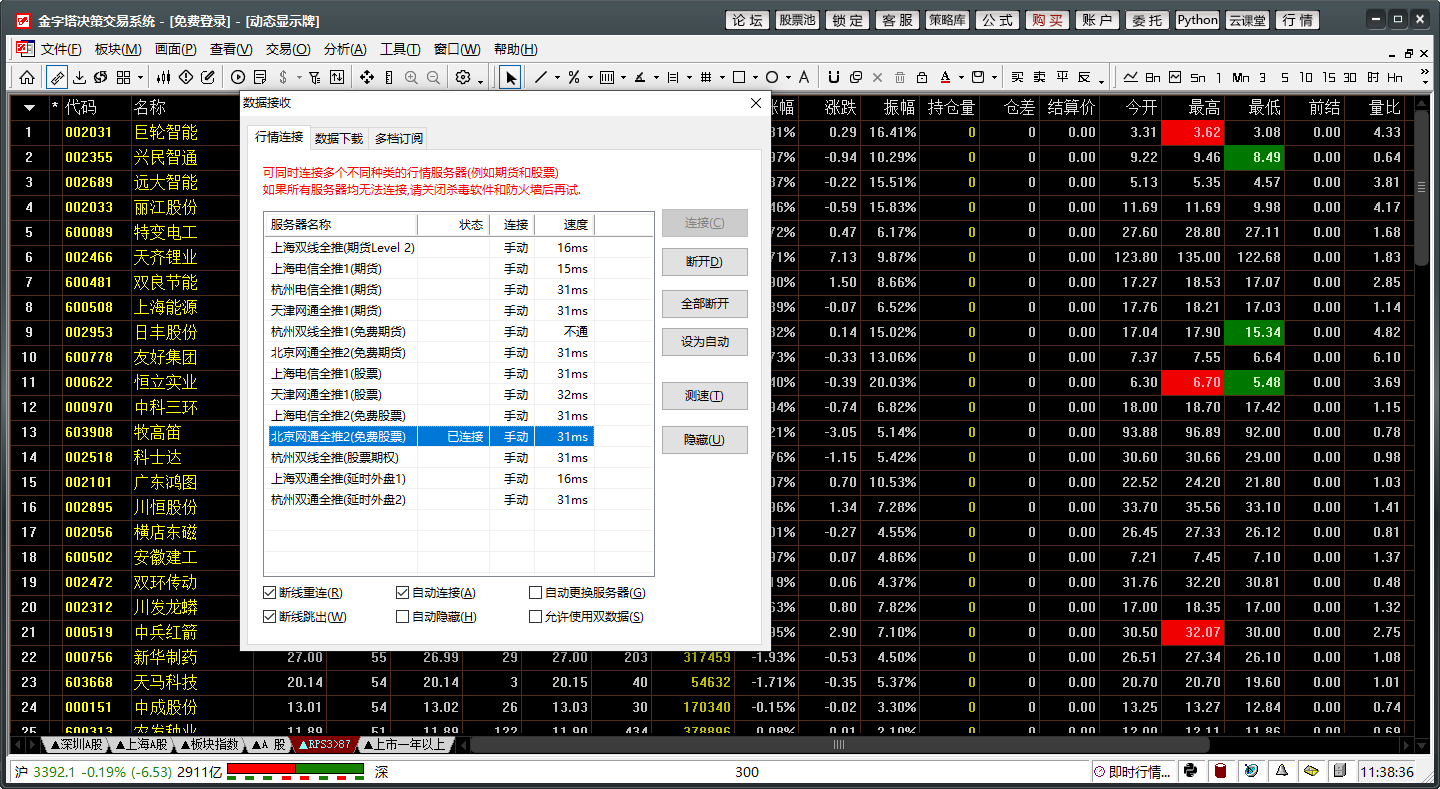Select the 杭州双线全推(股票期权) server row
1440x789 pixels.
tap(431, 458)
